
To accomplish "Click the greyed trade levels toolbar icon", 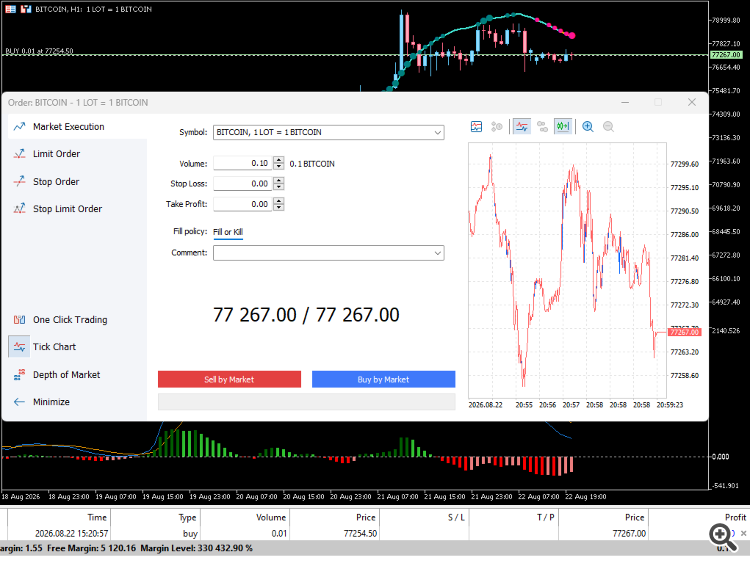I will pos(497,127).
